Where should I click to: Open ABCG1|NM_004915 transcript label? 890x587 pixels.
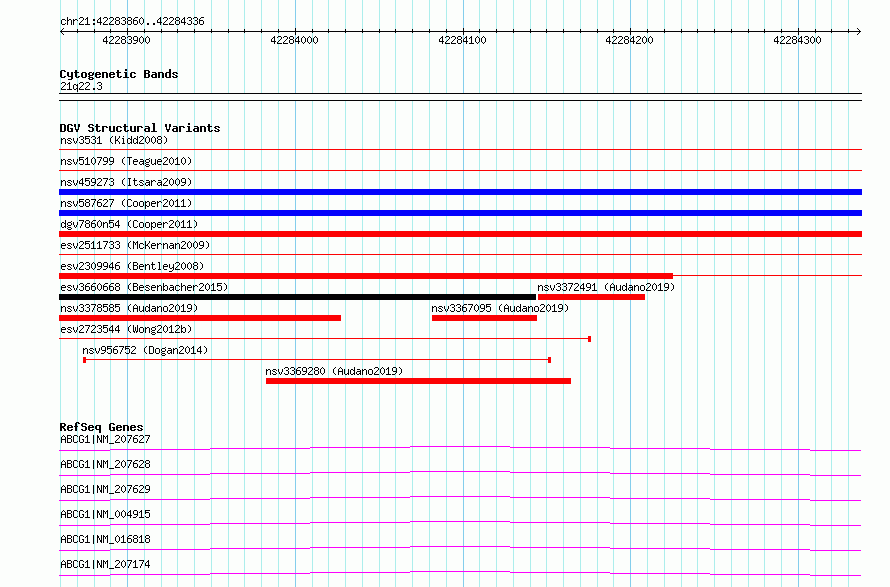click(105, 514)
